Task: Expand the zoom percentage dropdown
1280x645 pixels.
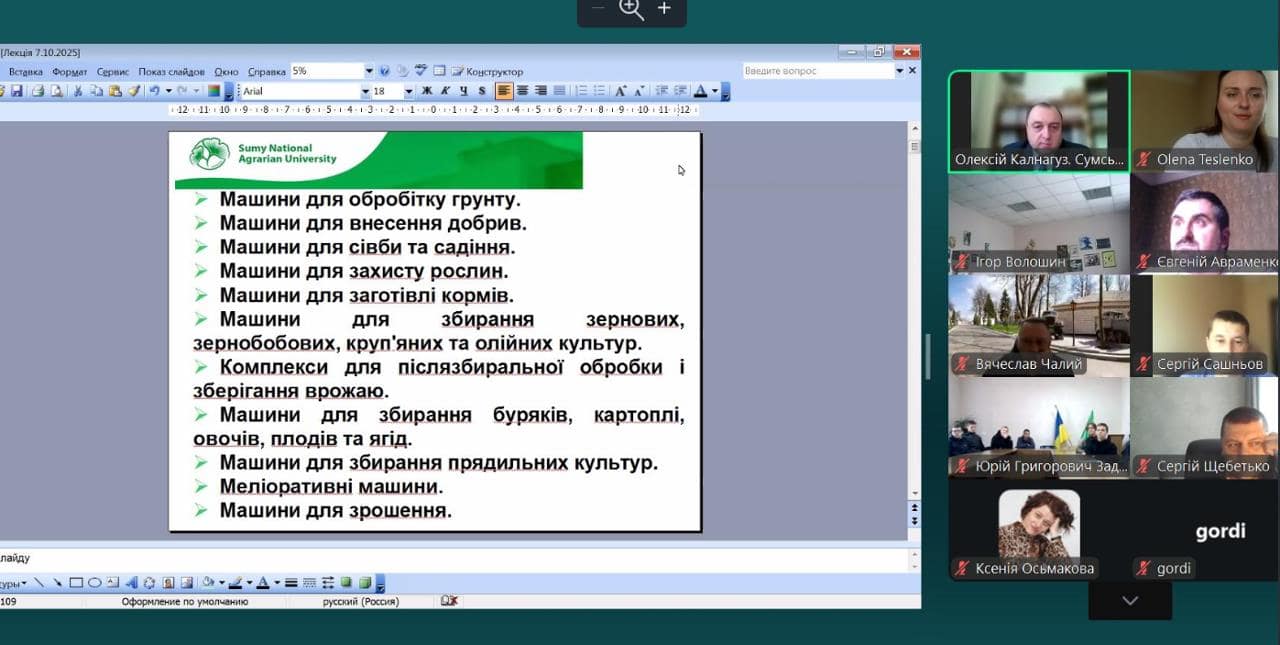Action: 369,71
